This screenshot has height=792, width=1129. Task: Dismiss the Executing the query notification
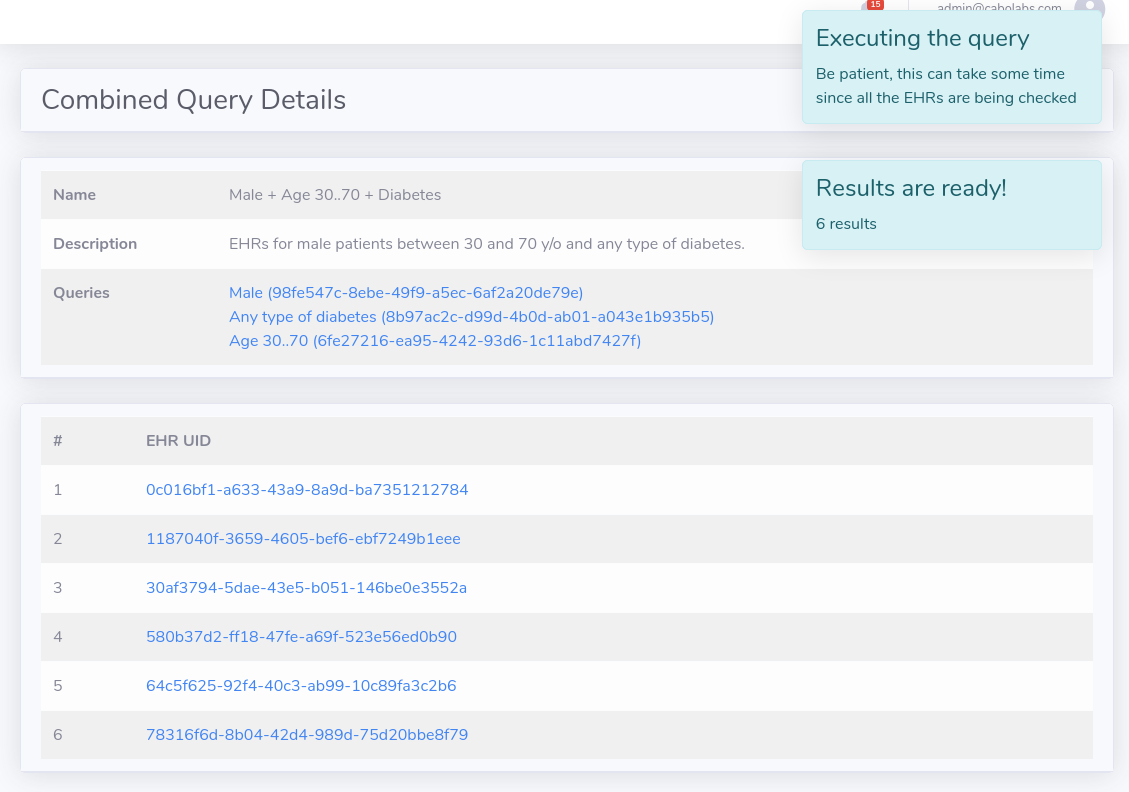click(x=951, y=67)
